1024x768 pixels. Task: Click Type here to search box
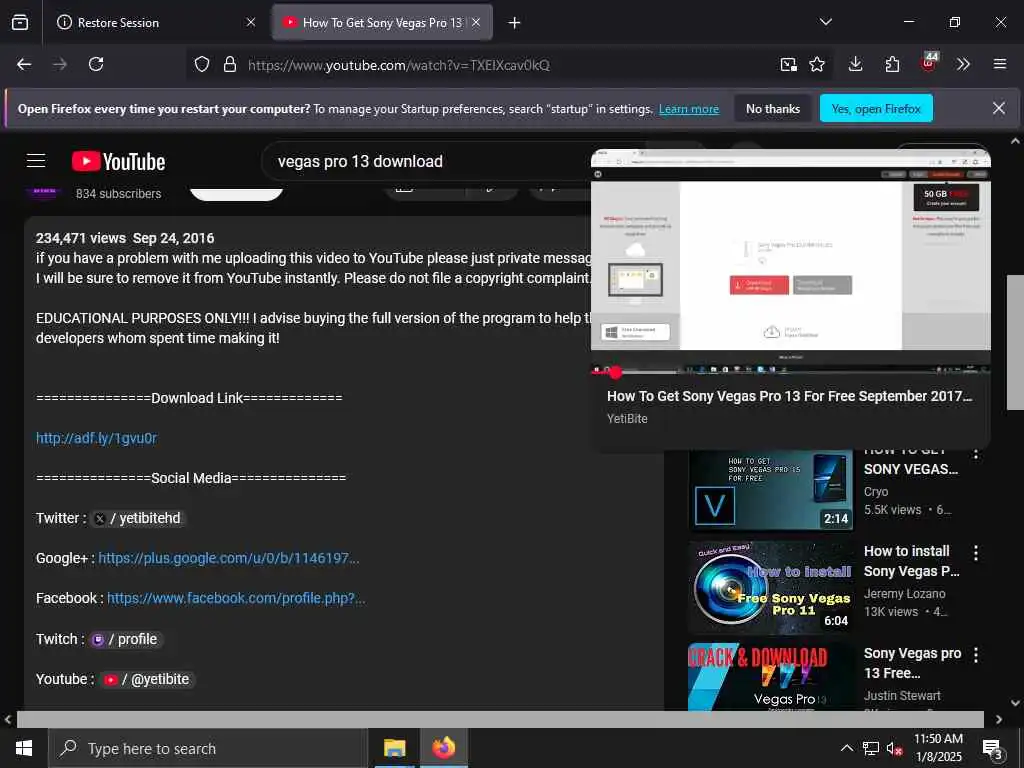tap(208, 748)
